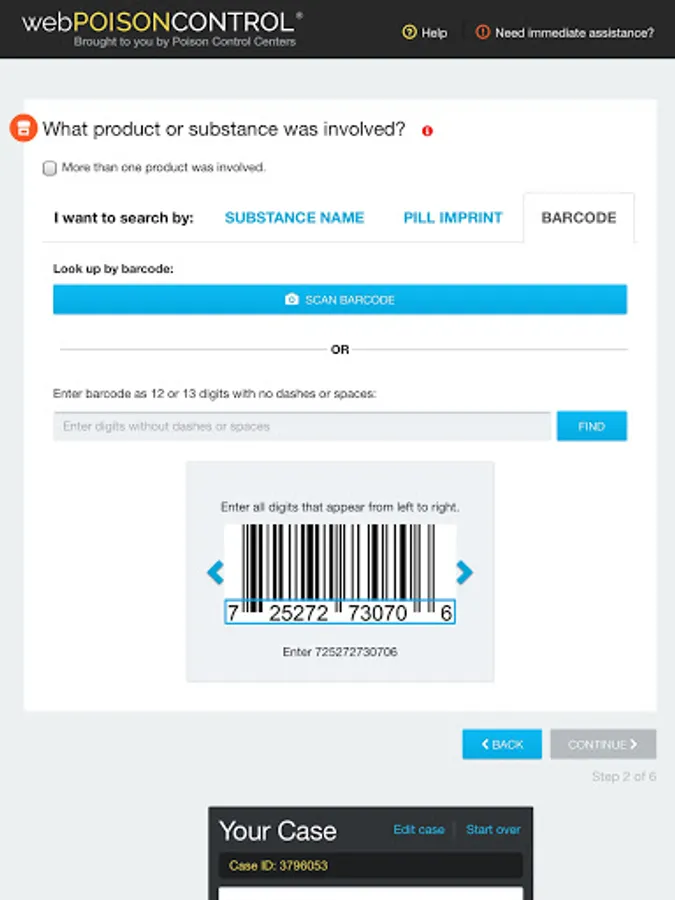Click the orange product icon before the question
Image resolution: width=675 pixels, height=900 pixels.
23,129
